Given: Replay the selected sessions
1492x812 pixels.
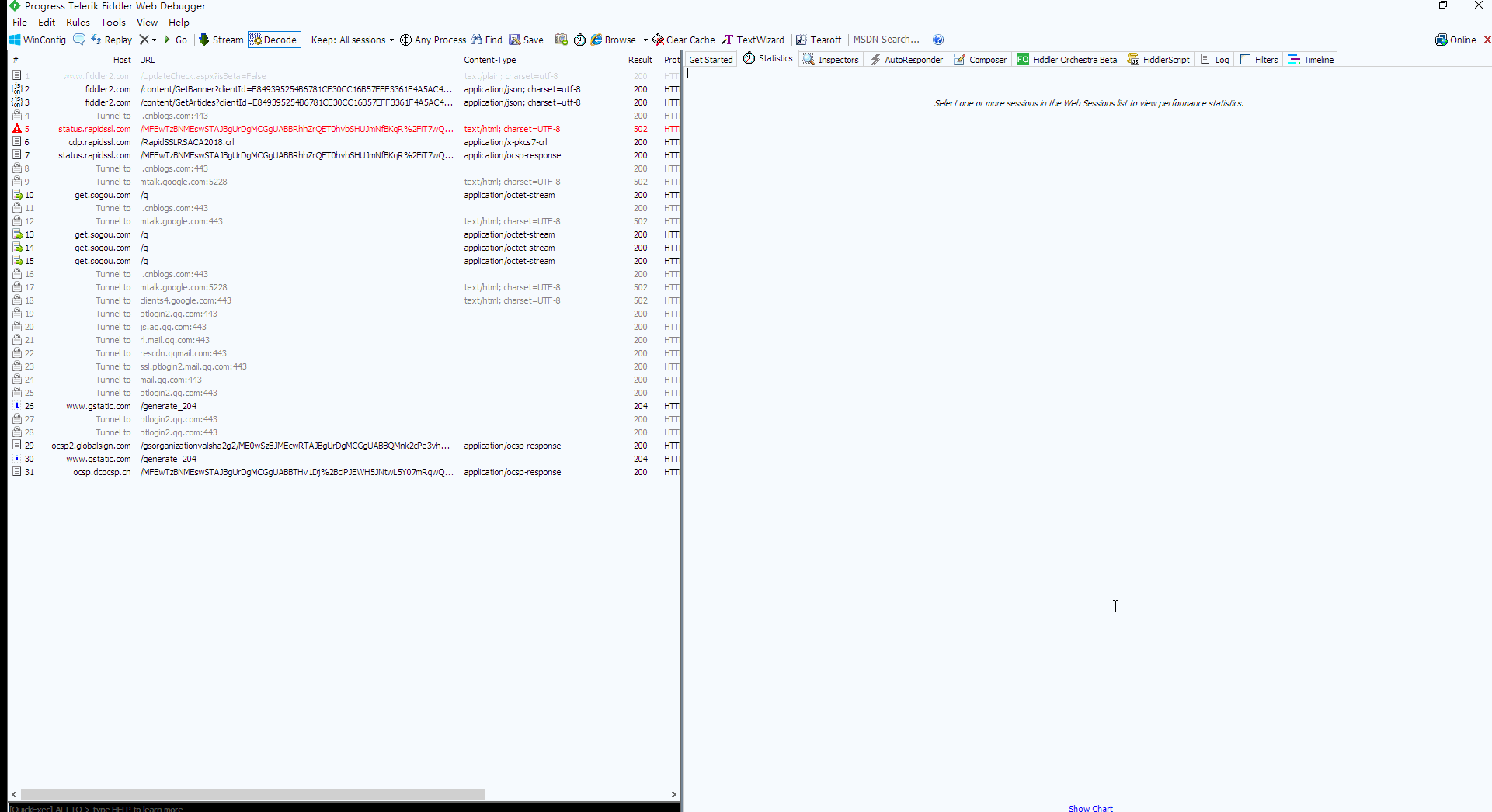Looking at the screenshot, I should 111,40.
